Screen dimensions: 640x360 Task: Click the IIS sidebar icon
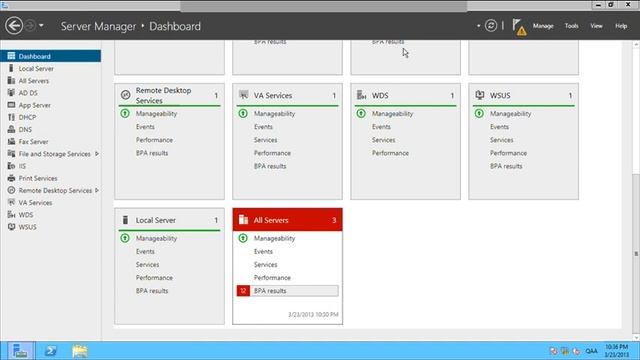(11, 166)
